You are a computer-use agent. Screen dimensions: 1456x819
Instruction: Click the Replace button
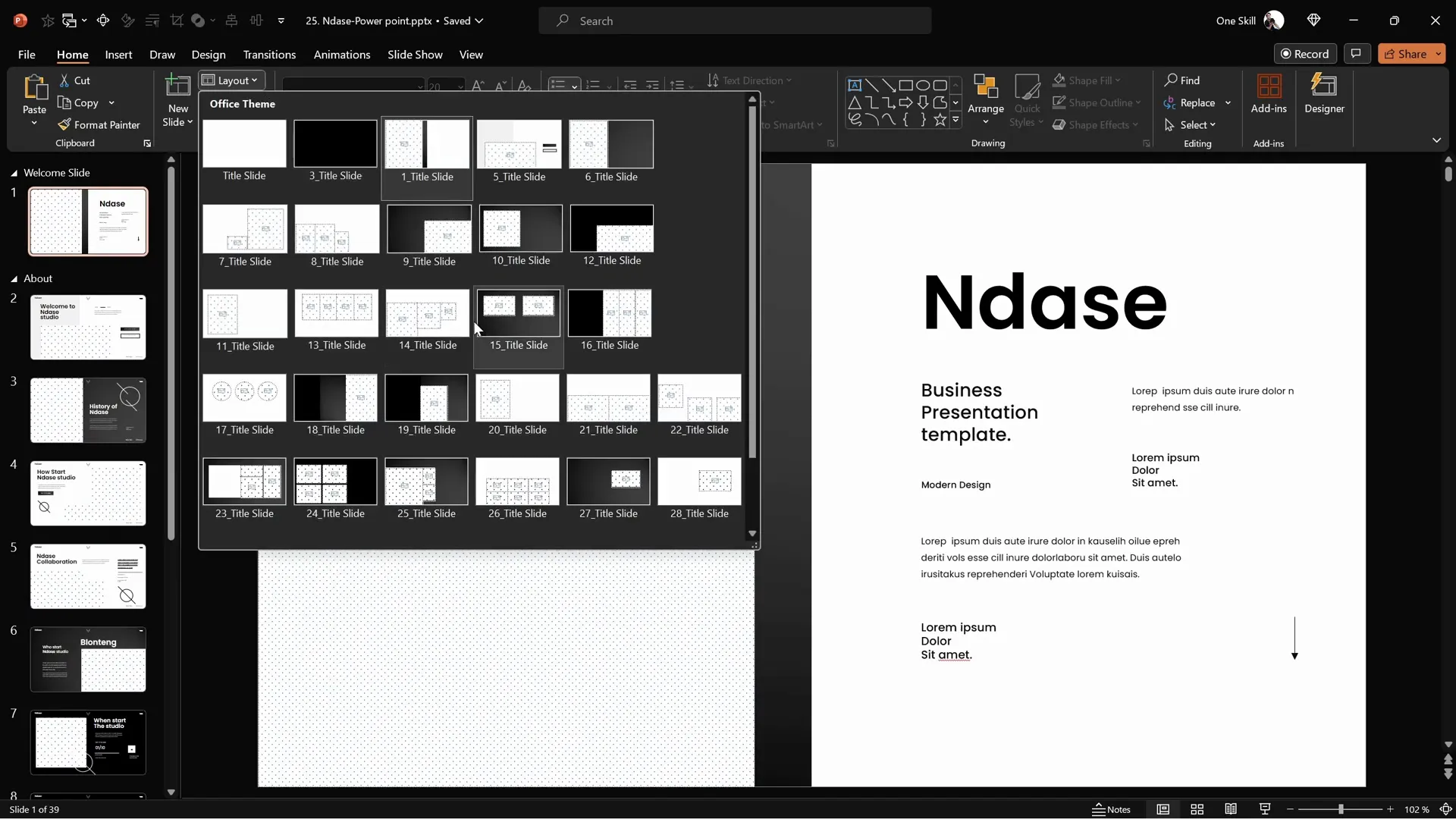pyautogui.click(x=1190, y=102)
